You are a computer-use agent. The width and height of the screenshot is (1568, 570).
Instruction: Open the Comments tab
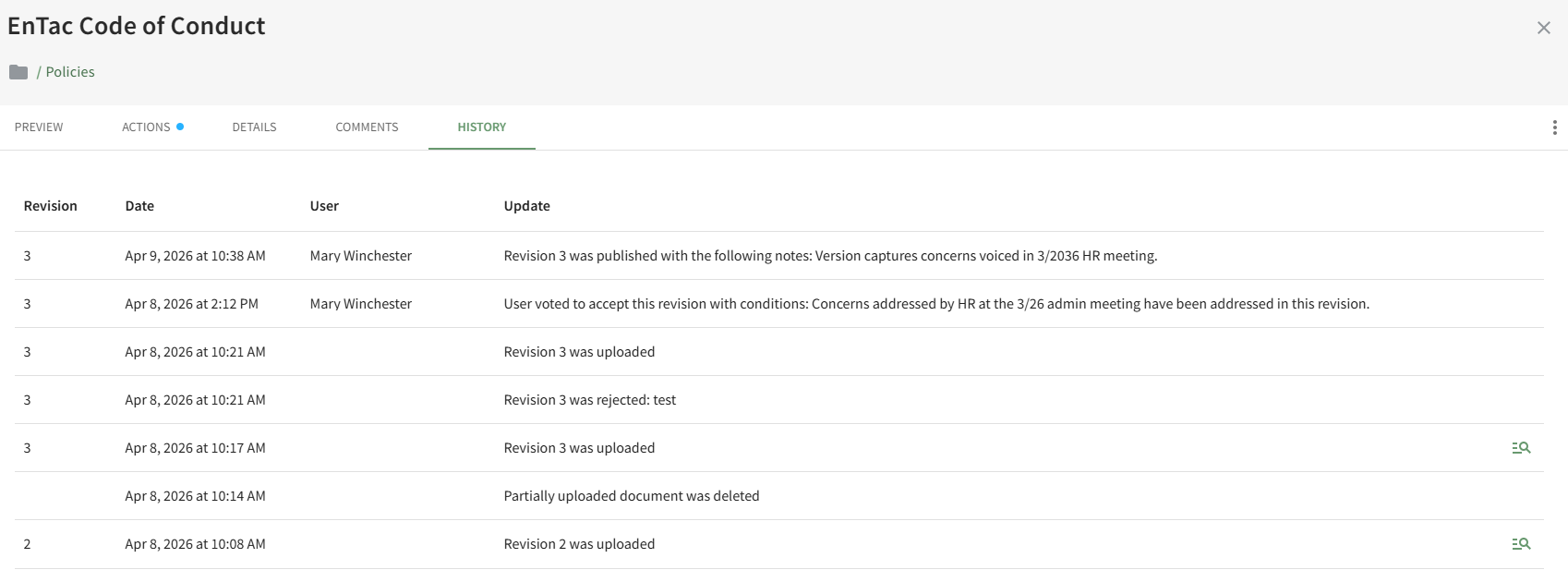(x=367, y=127)
